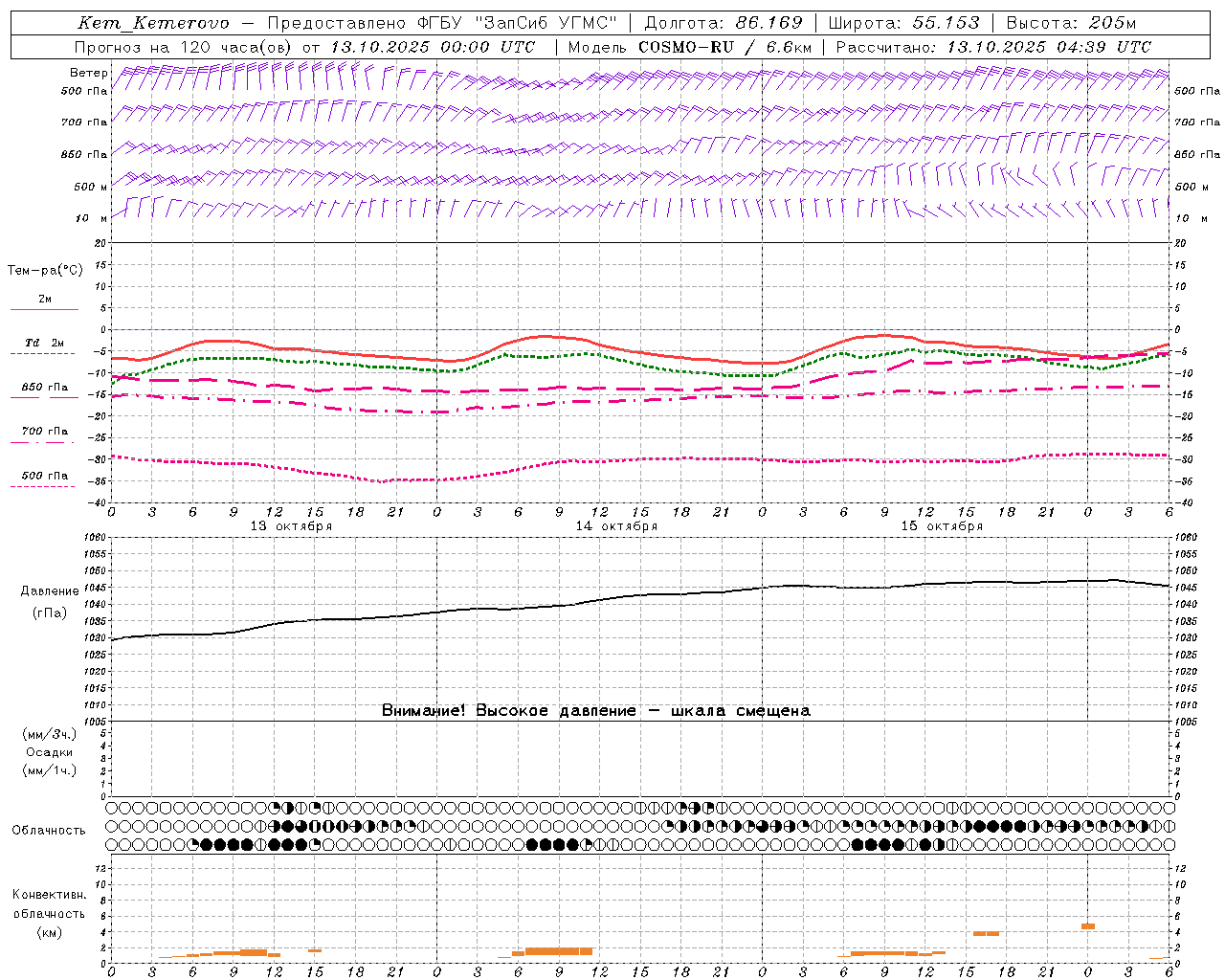This screenshot has width=1225, height=980.
Task: Click the 15 октября date label
Action: [x=942, y=526]
